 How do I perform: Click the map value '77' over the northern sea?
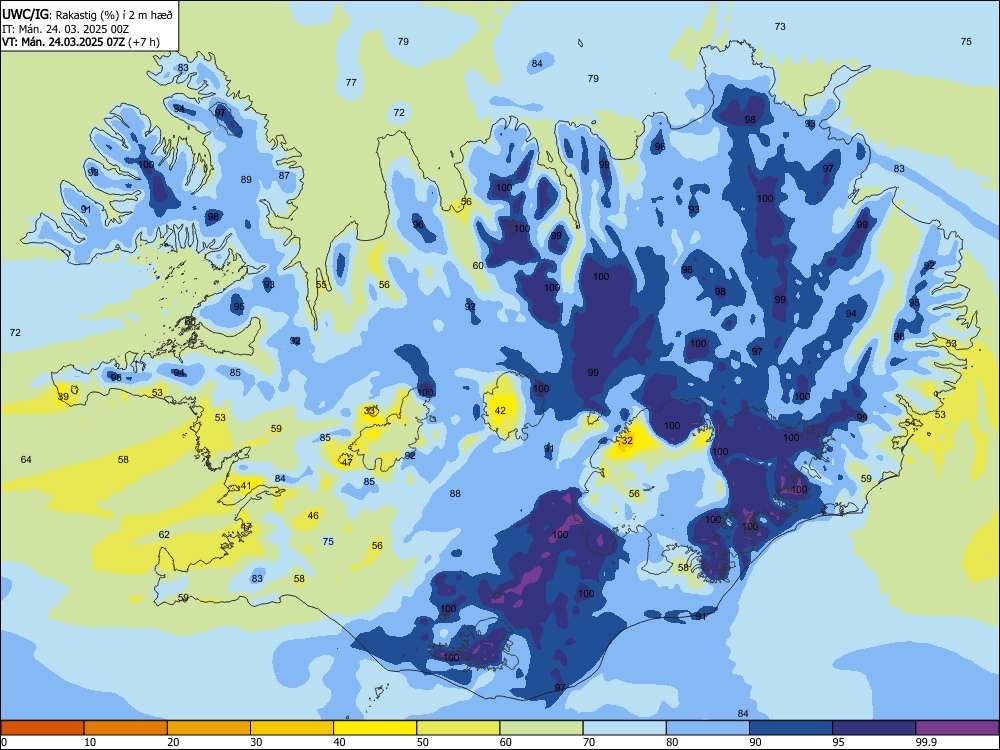(351, 83)
